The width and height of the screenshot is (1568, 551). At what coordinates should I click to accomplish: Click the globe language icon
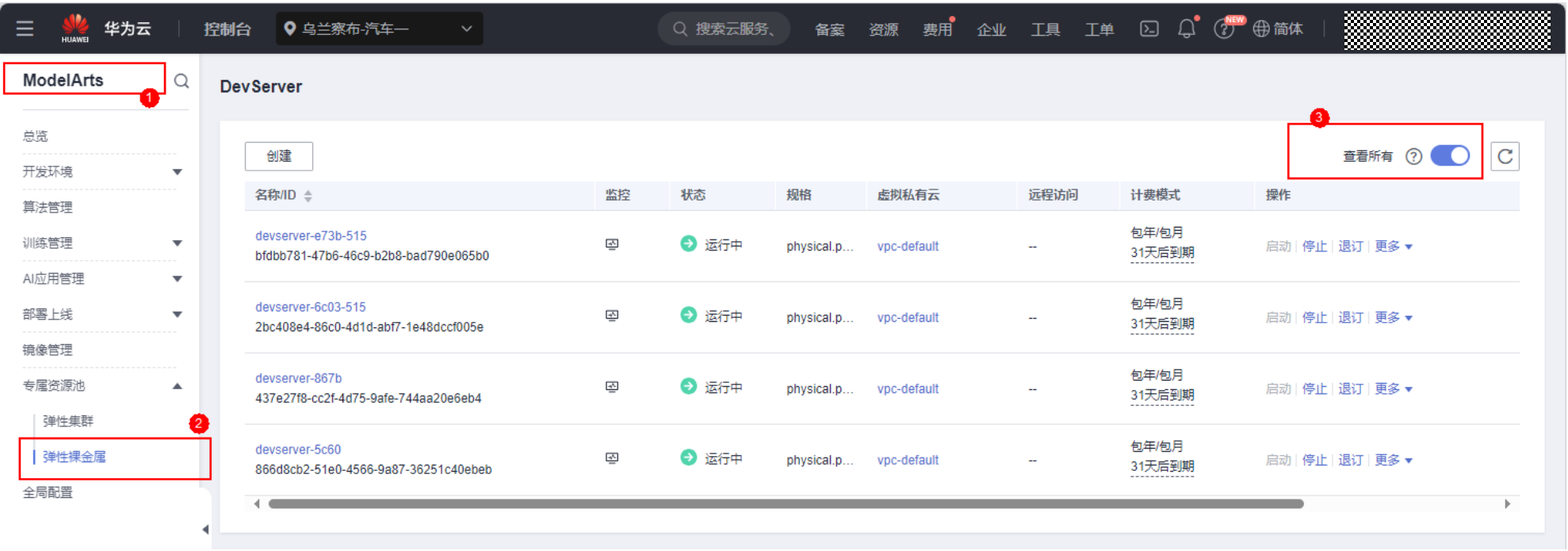coord(1261,29)
